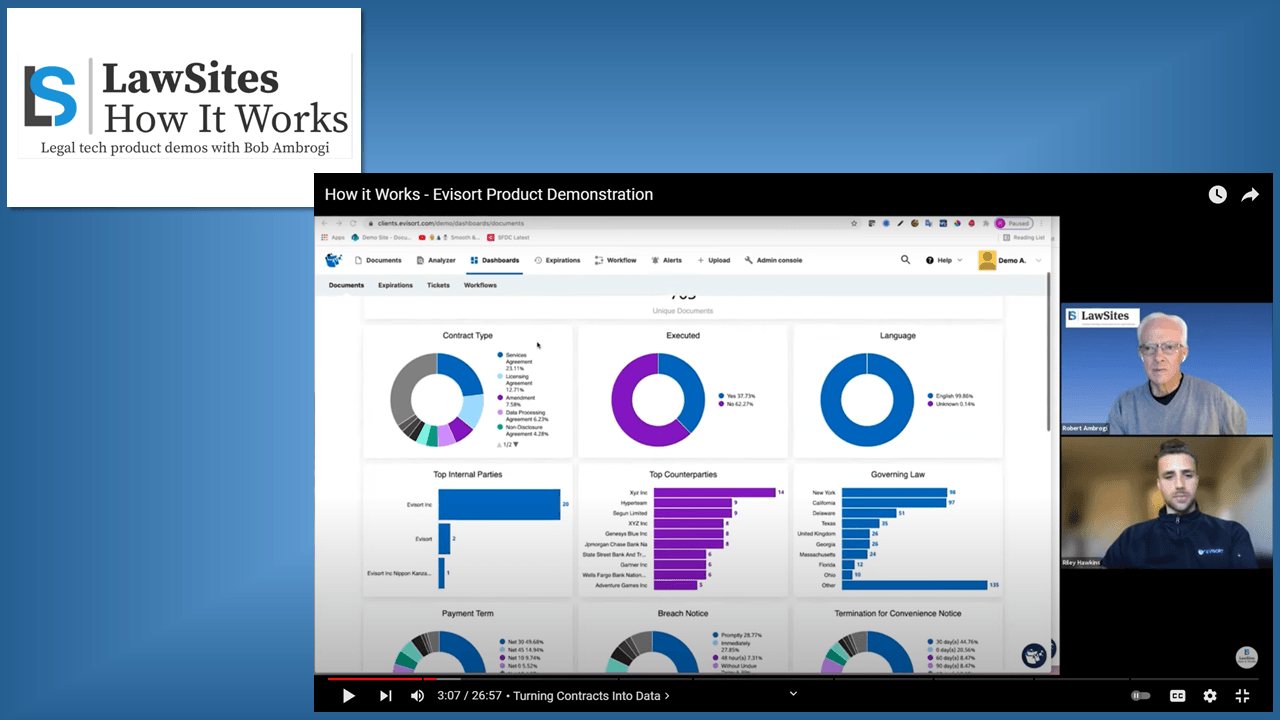The image size is (1280, 720).
Task: Open the Help dropdown
Action: pyautogui.click(x=944, y=260)
